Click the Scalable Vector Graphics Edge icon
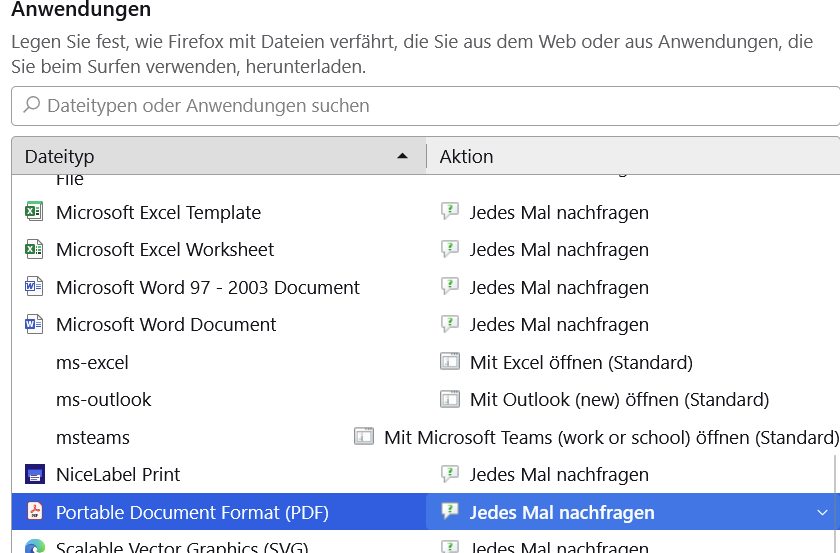Image resolution: width=840 pixels, height=553 pixels. tap(34, 547)
